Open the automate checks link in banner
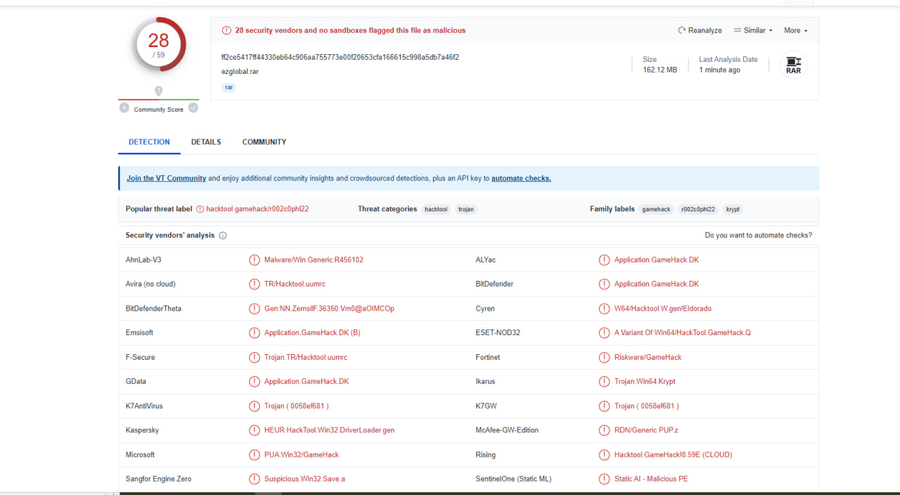 pyautogui.click(x=521, y=179)
